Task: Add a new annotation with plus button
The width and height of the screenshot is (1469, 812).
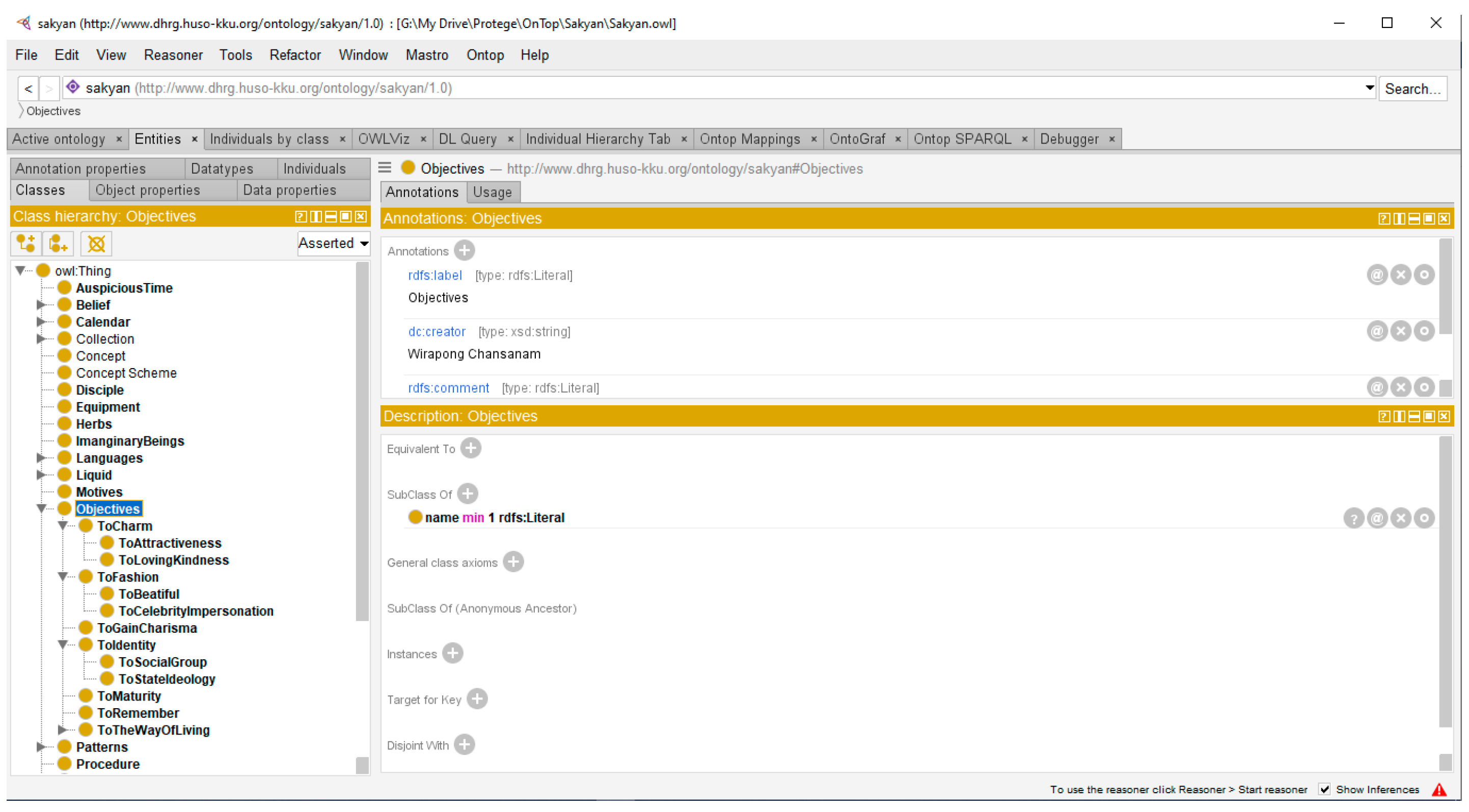Action: coord(464,250)
